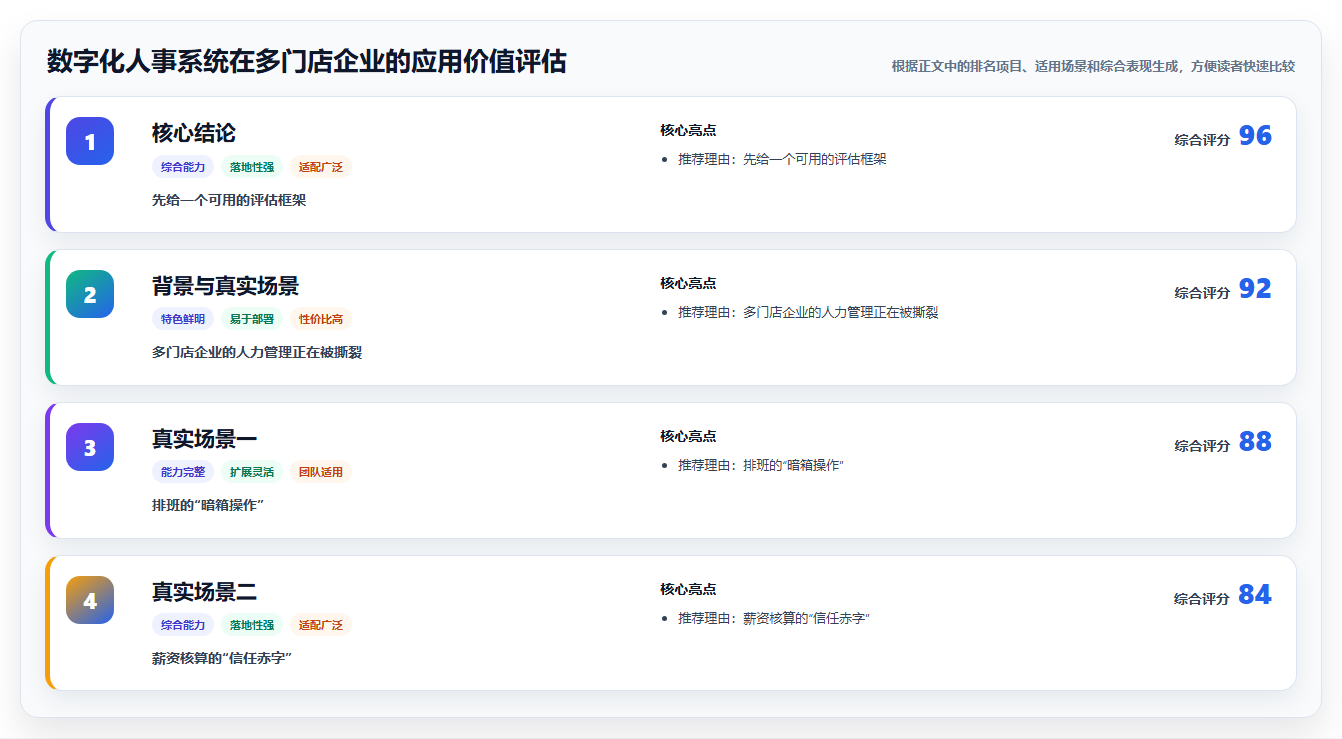This screenshot has width=1342, height=739.
Task: Select the 易于部署 tag
Action: pyautogui.click(x=252, y=320)
